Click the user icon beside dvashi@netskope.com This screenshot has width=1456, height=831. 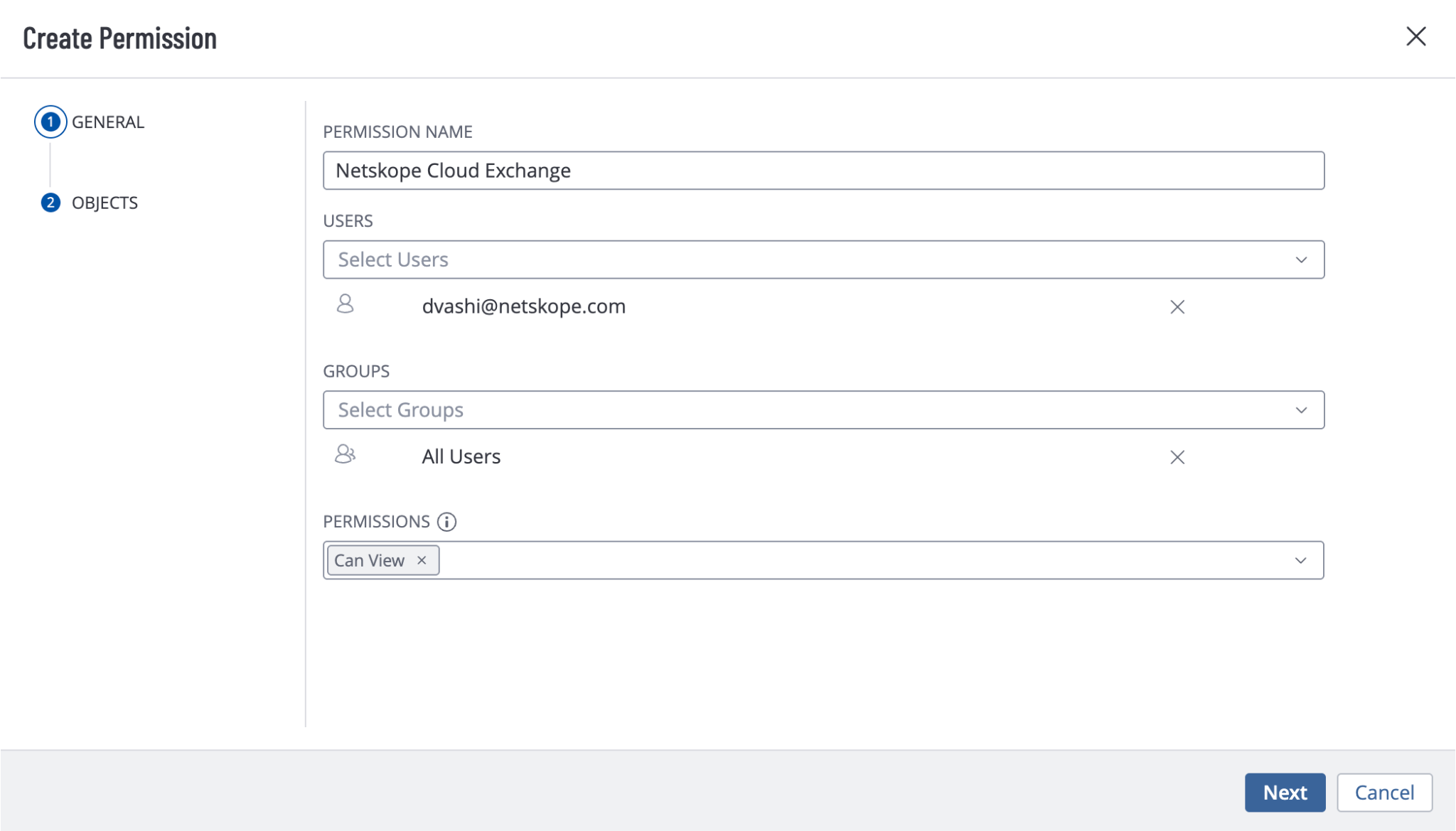(x=346, y=304)
